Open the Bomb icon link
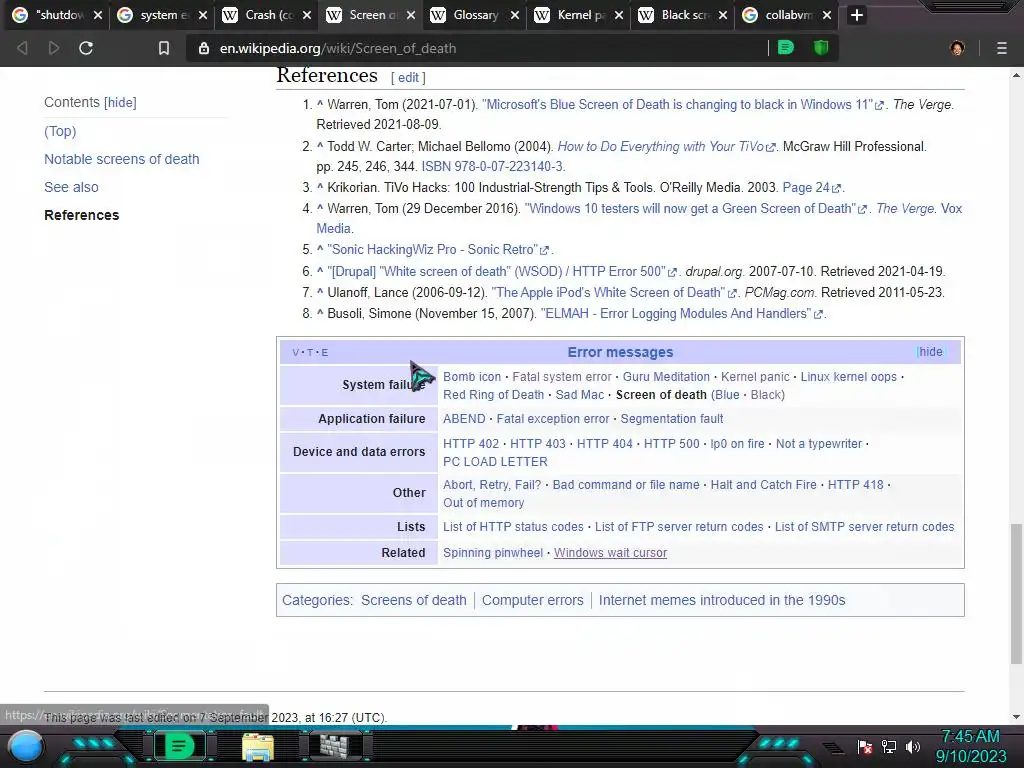 (472, 377)
